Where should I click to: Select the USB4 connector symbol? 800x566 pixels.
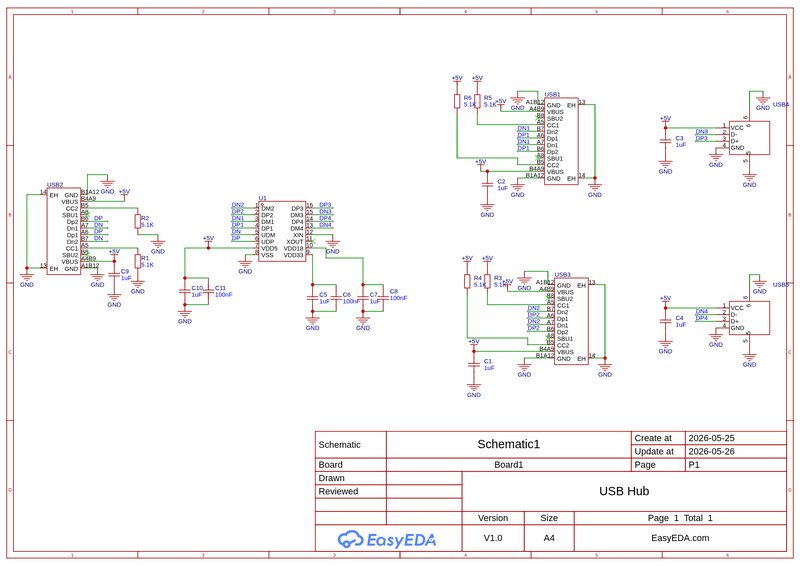point(749,138)
